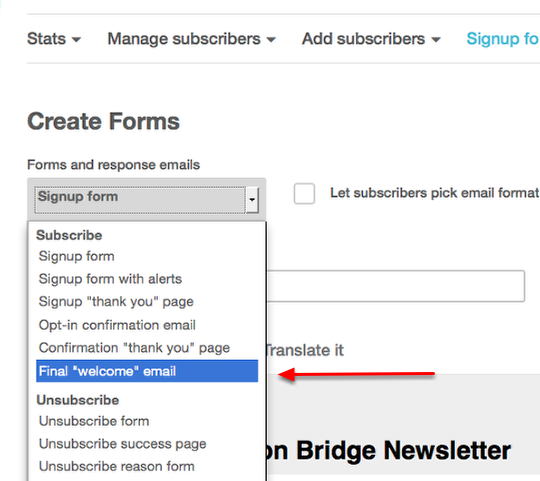Select Unsubscribe success page option
The width and height of the screenshot is (540, 481).
coord(123,444)
